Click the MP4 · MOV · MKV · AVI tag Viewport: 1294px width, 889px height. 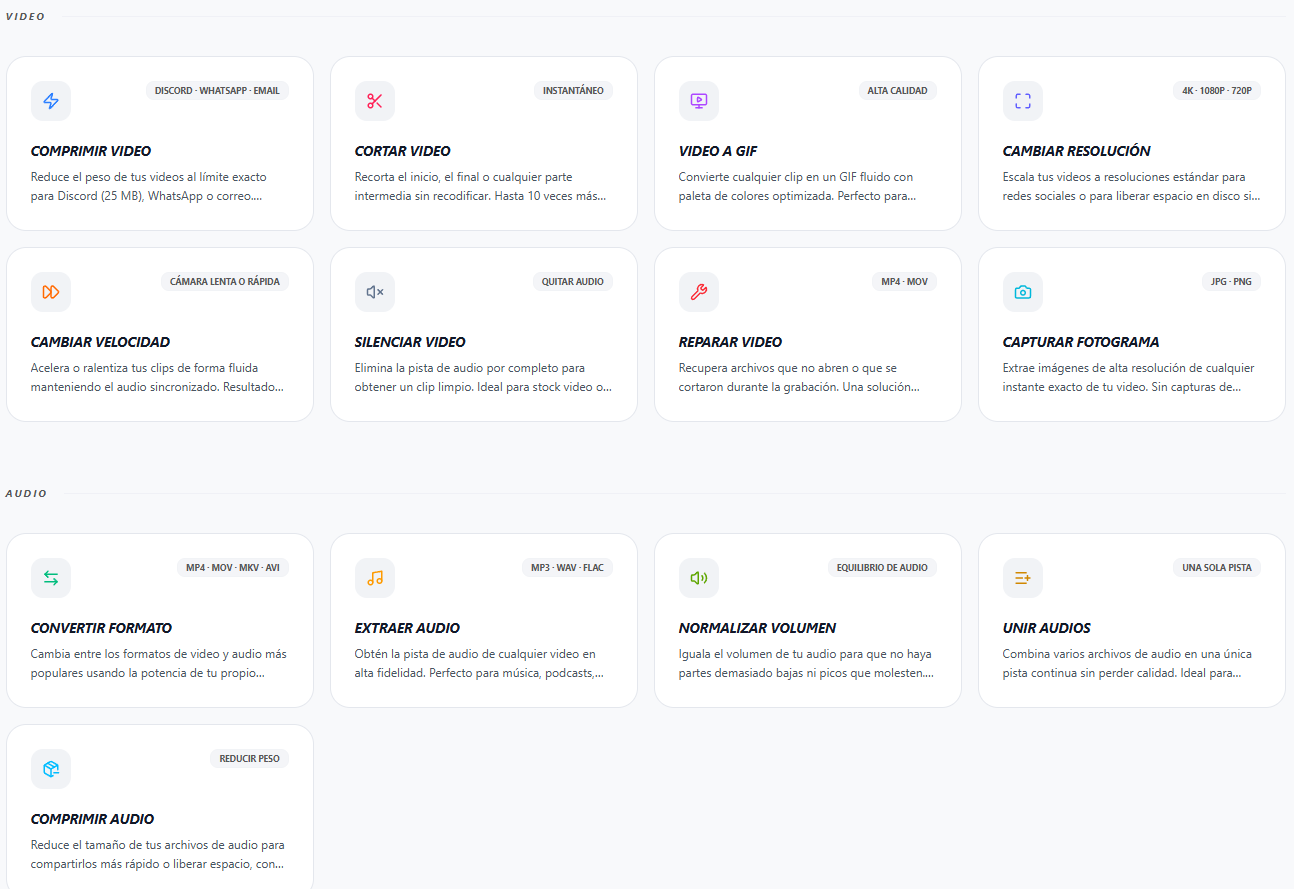coord(233,568)
